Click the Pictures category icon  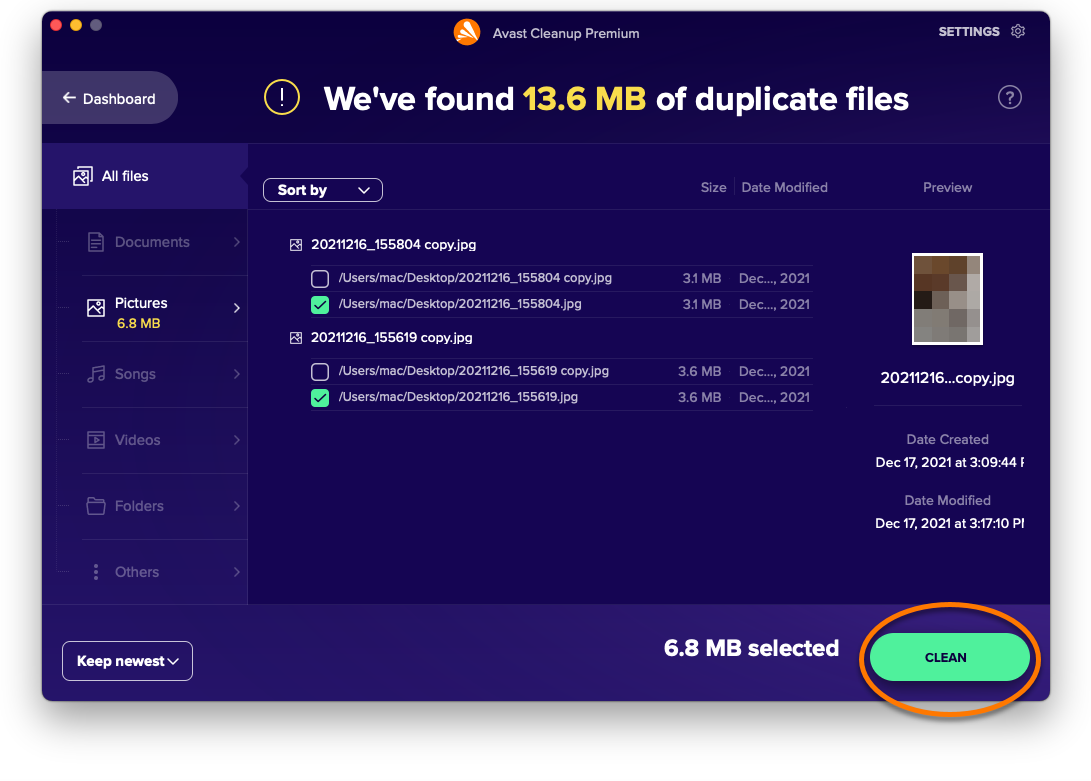click(x=96, y=308)
